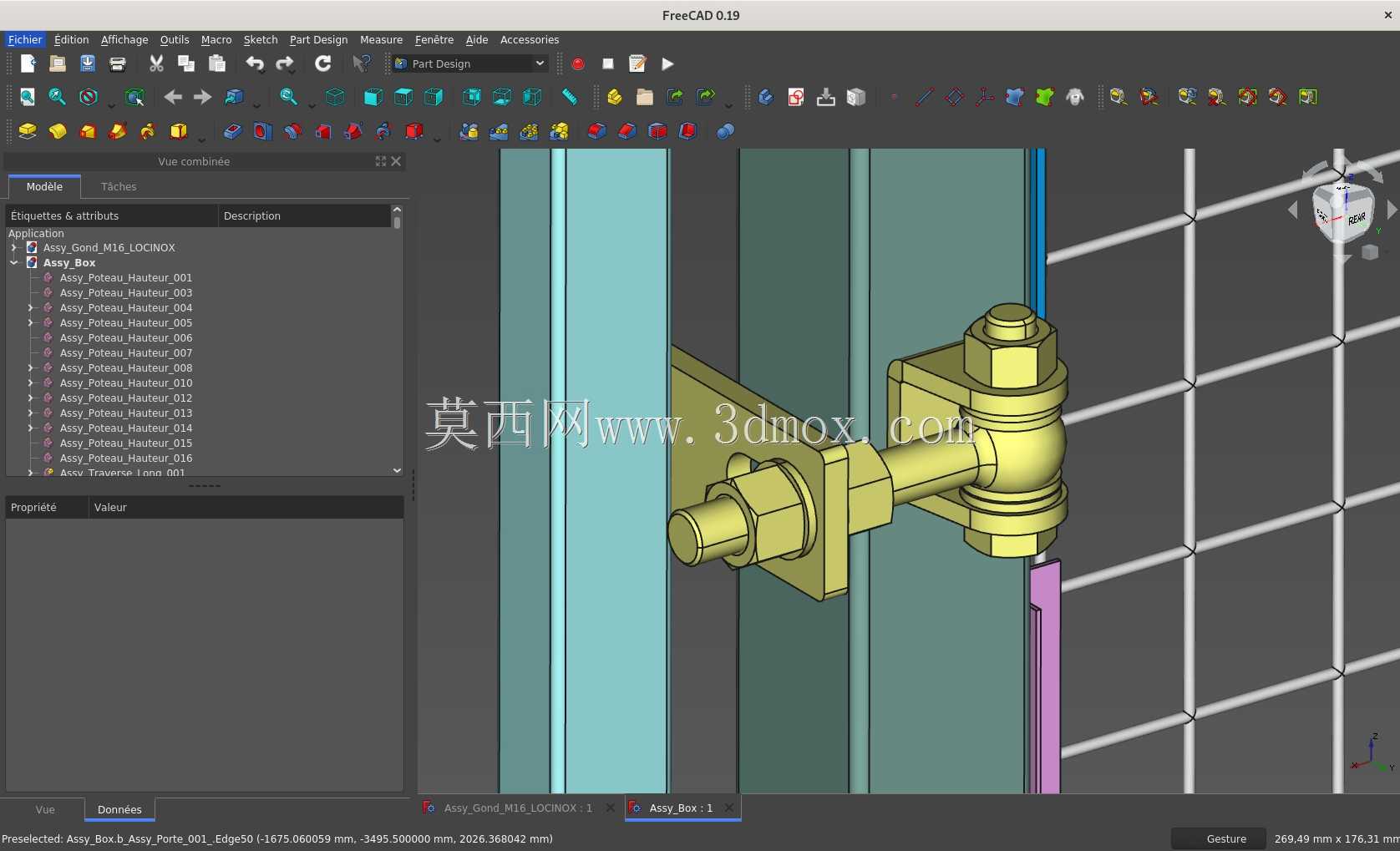Switch to isometric view
Image resolution: width=1400 pixels, height=851 pixels.
[x=335, y=97]
